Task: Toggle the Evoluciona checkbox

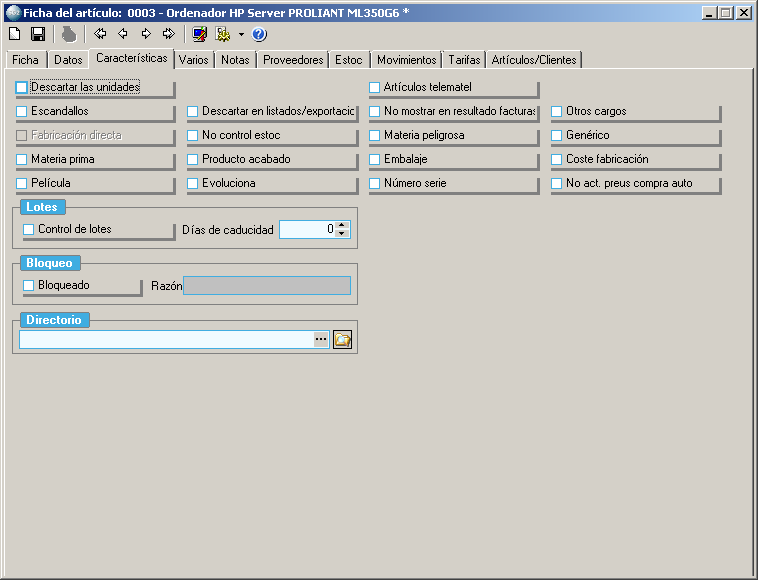Action: [192, 184]
